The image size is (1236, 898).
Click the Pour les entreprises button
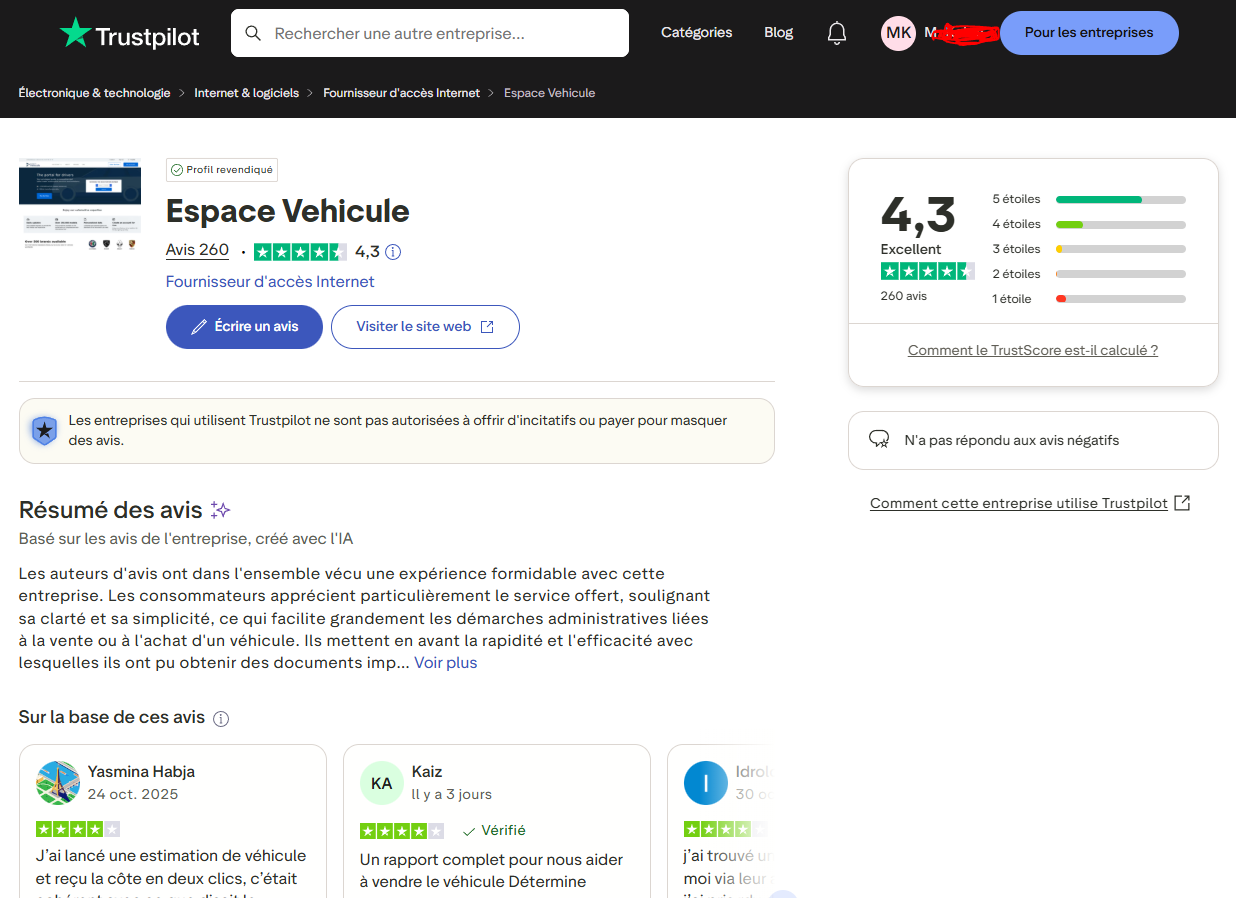[1089, 32]
